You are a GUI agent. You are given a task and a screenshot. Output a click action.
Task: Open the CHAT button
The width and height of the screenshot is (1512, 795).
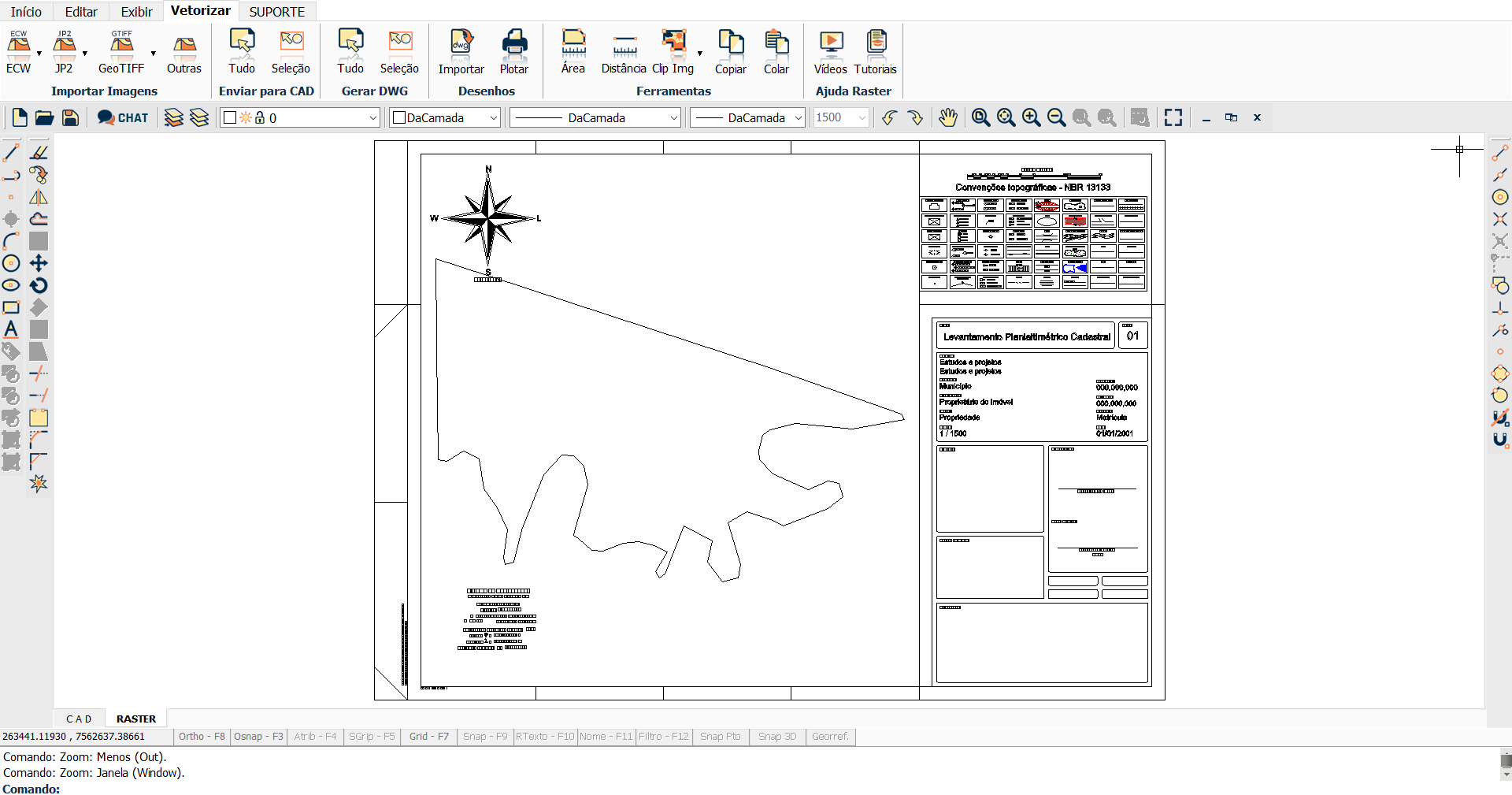pyautogui.click(x=123, y=117)
